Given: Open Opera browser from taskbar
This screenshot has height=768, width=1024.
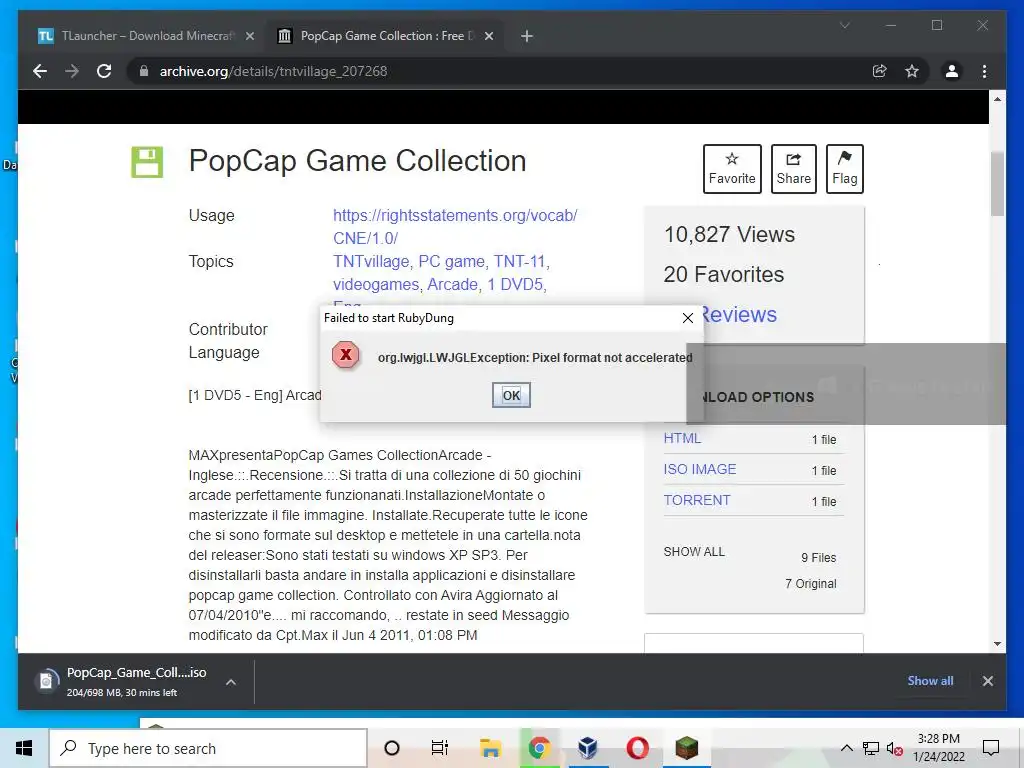Looking at the screenshot, I should pyautogui.click(x=637, y=748).
